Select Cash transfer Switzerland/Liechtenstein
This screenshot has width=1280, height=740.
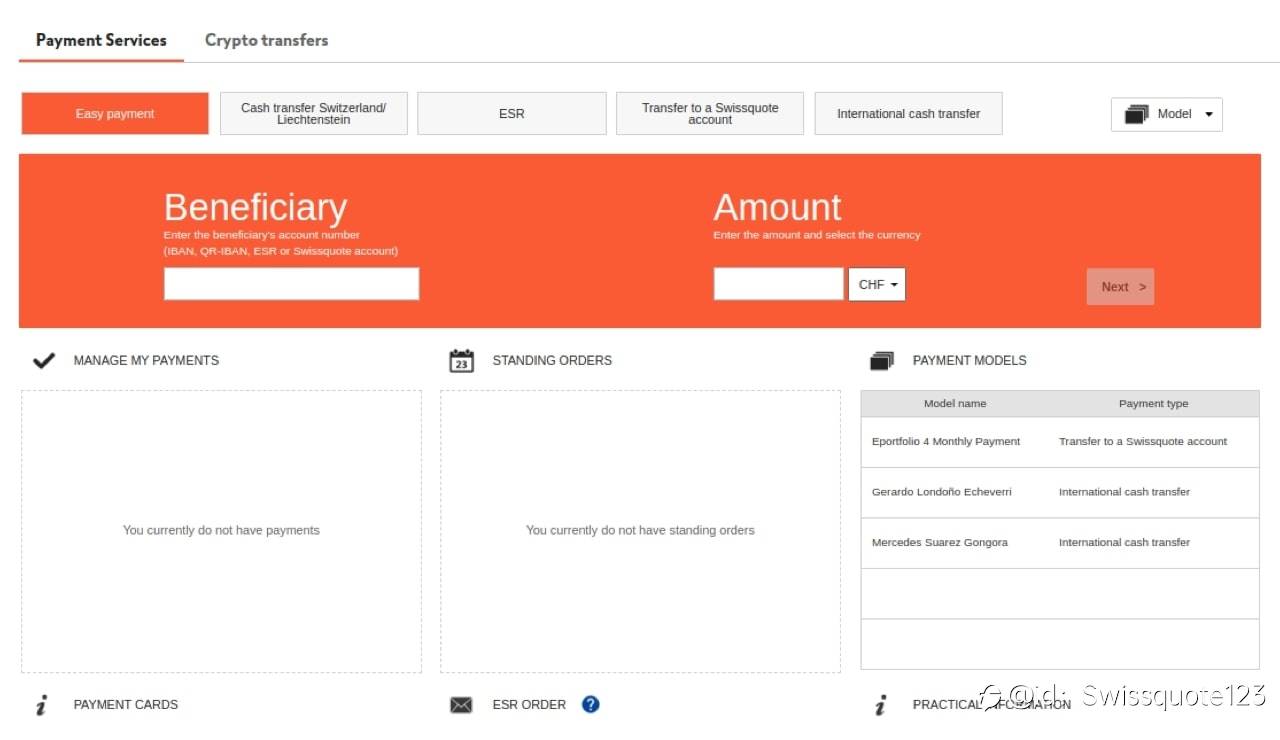pyautogui.click(x=313, y=114)
